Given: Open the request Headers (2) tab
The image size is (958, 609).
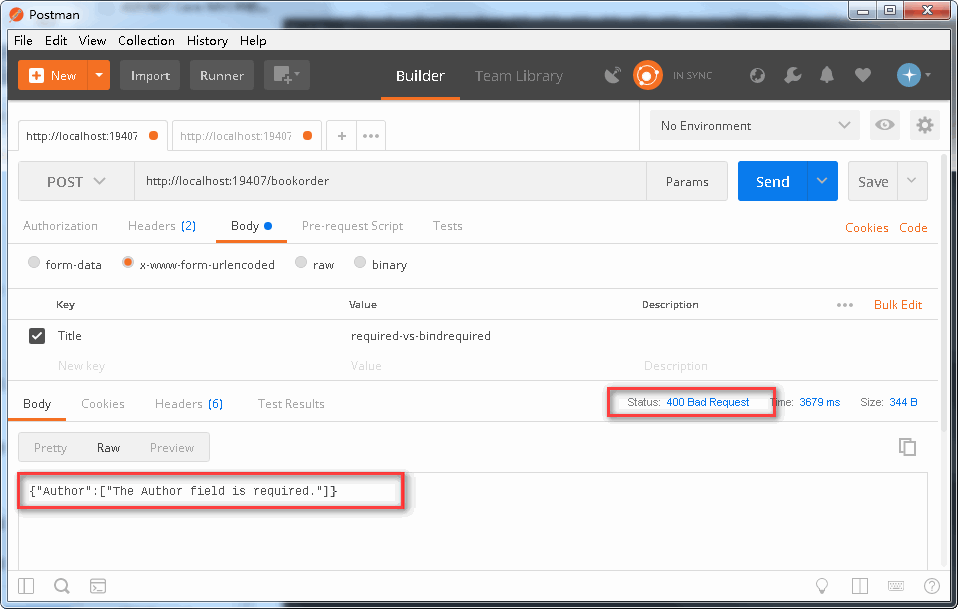Looking at the screenshot, I should (x=162, y=226).
